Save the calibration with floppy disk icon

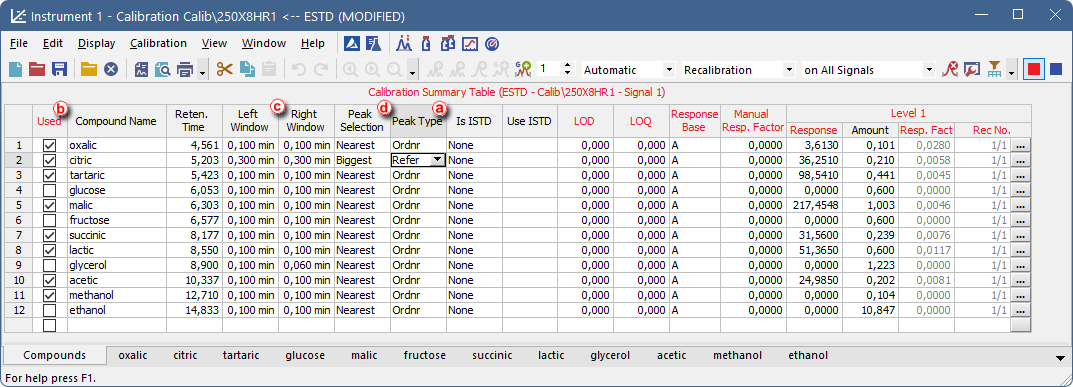coord(59,69)
